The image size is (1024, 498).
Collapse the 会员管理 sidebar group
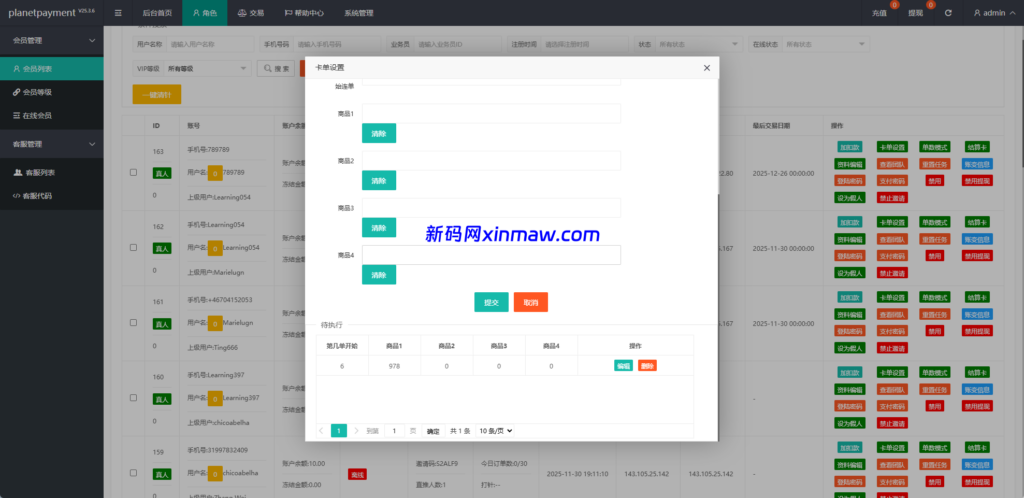[52, 40]
